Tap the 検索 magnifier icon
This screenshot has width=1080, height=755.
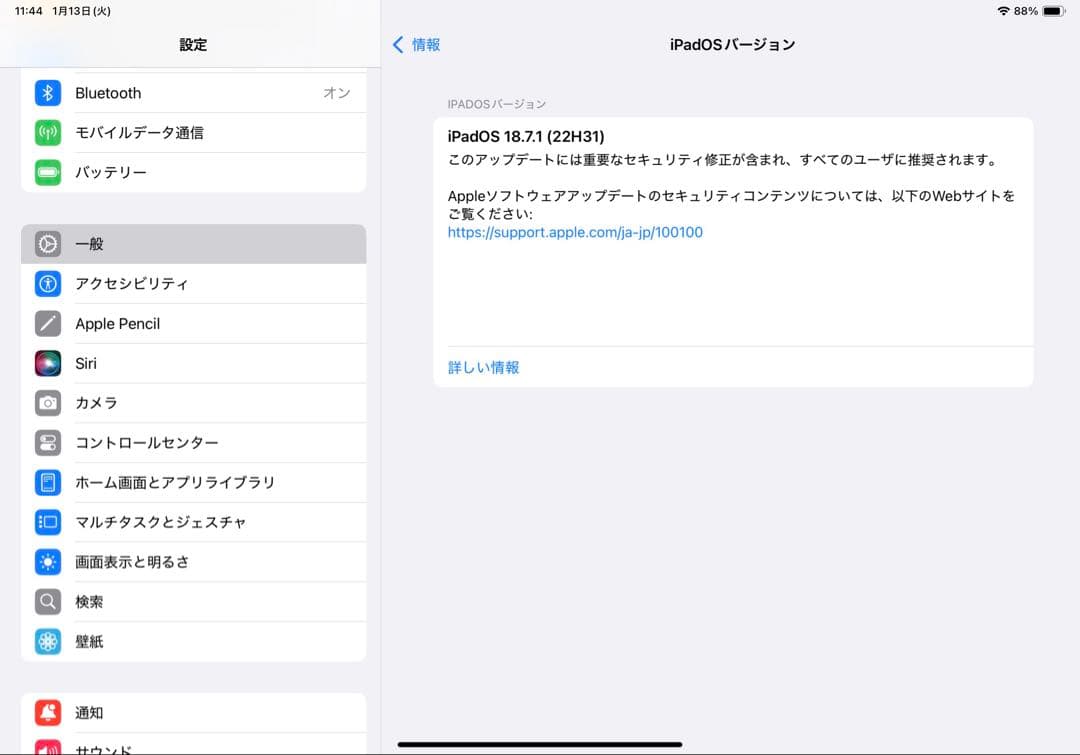tap(48, 601)
